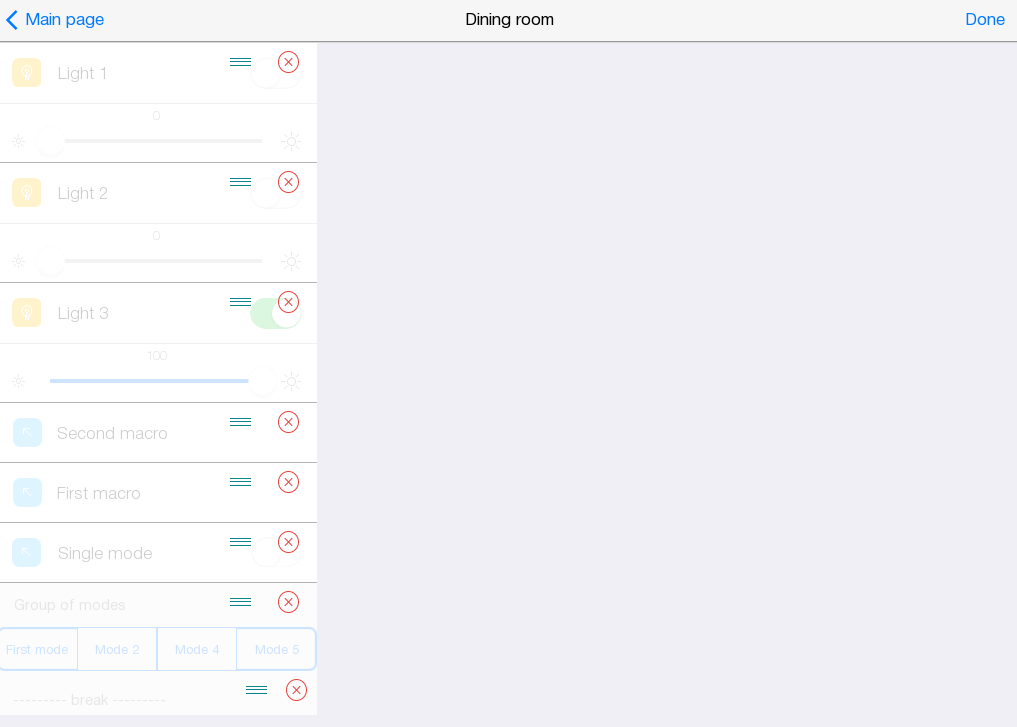Click the Group of modes reorder handle

click(x=240, y=602)
